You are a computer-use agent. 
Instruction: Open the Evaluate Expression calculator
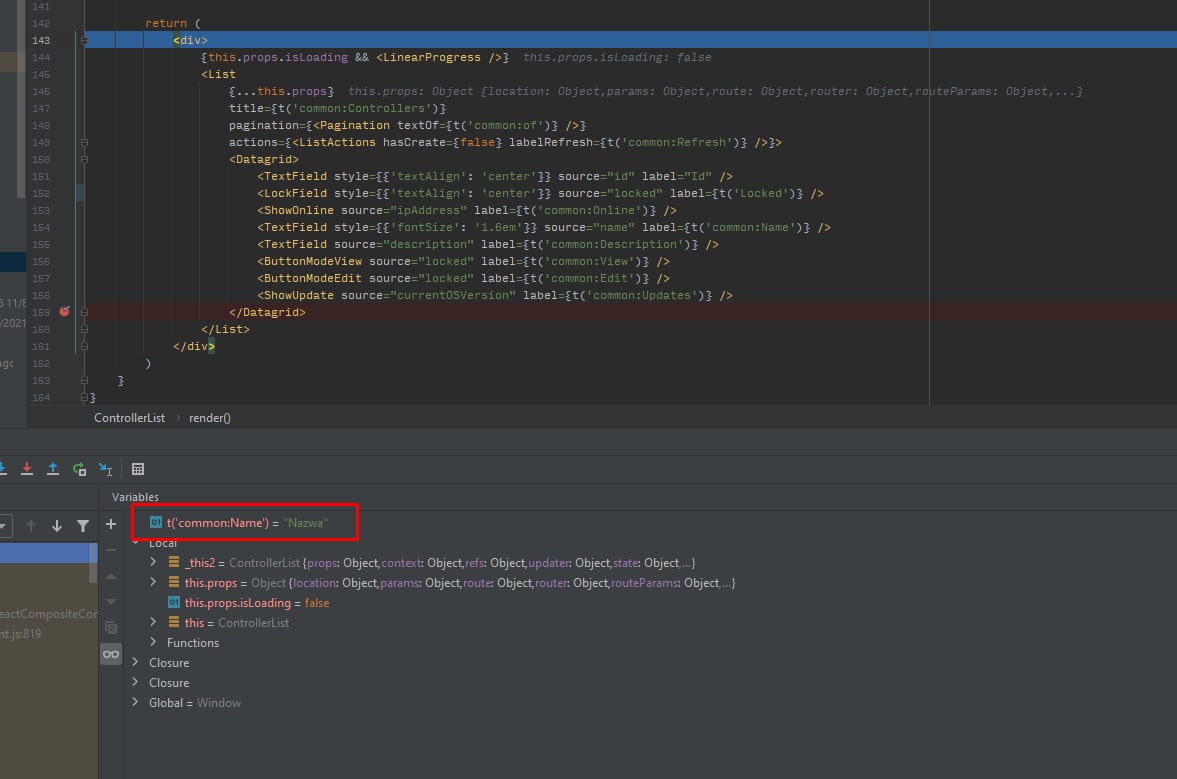point(138,469)
